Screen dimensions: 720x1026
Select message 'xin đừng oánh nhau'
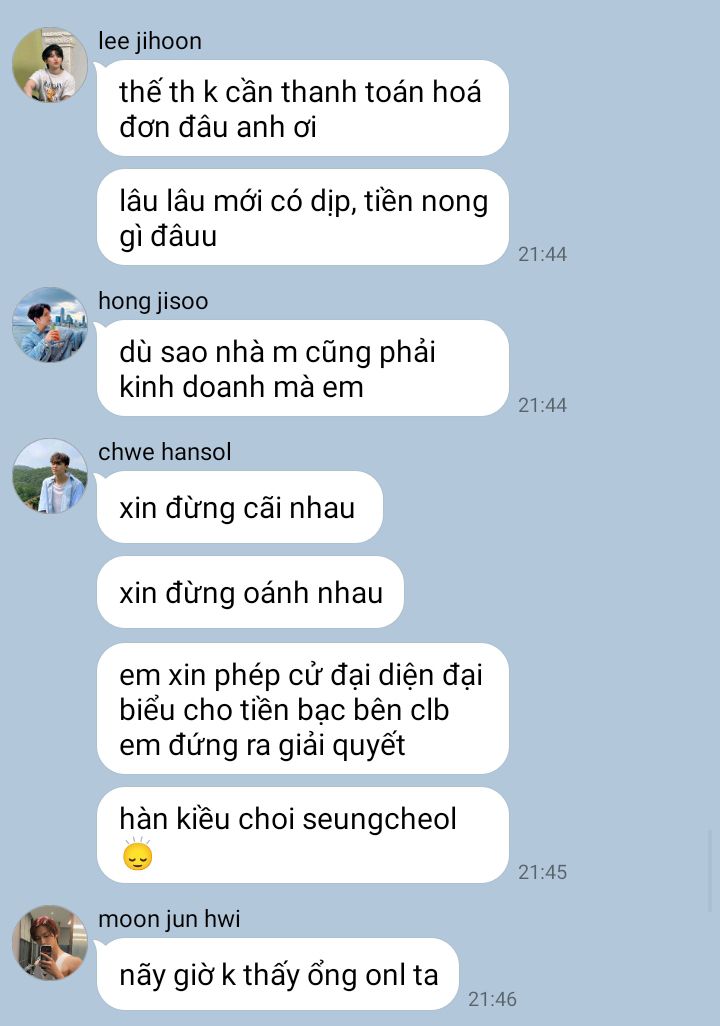pyautogui.click(x=250, y=592)
